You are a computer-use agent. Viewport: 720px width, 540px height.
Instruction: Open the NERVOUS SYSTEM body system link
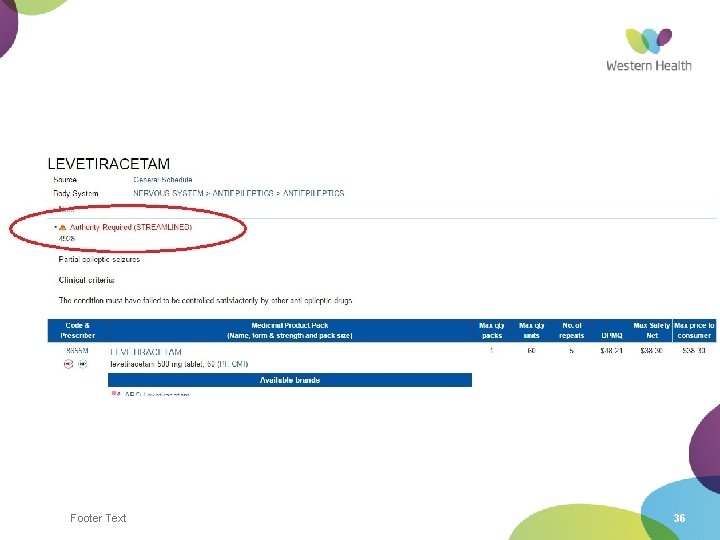click(168, 193)
